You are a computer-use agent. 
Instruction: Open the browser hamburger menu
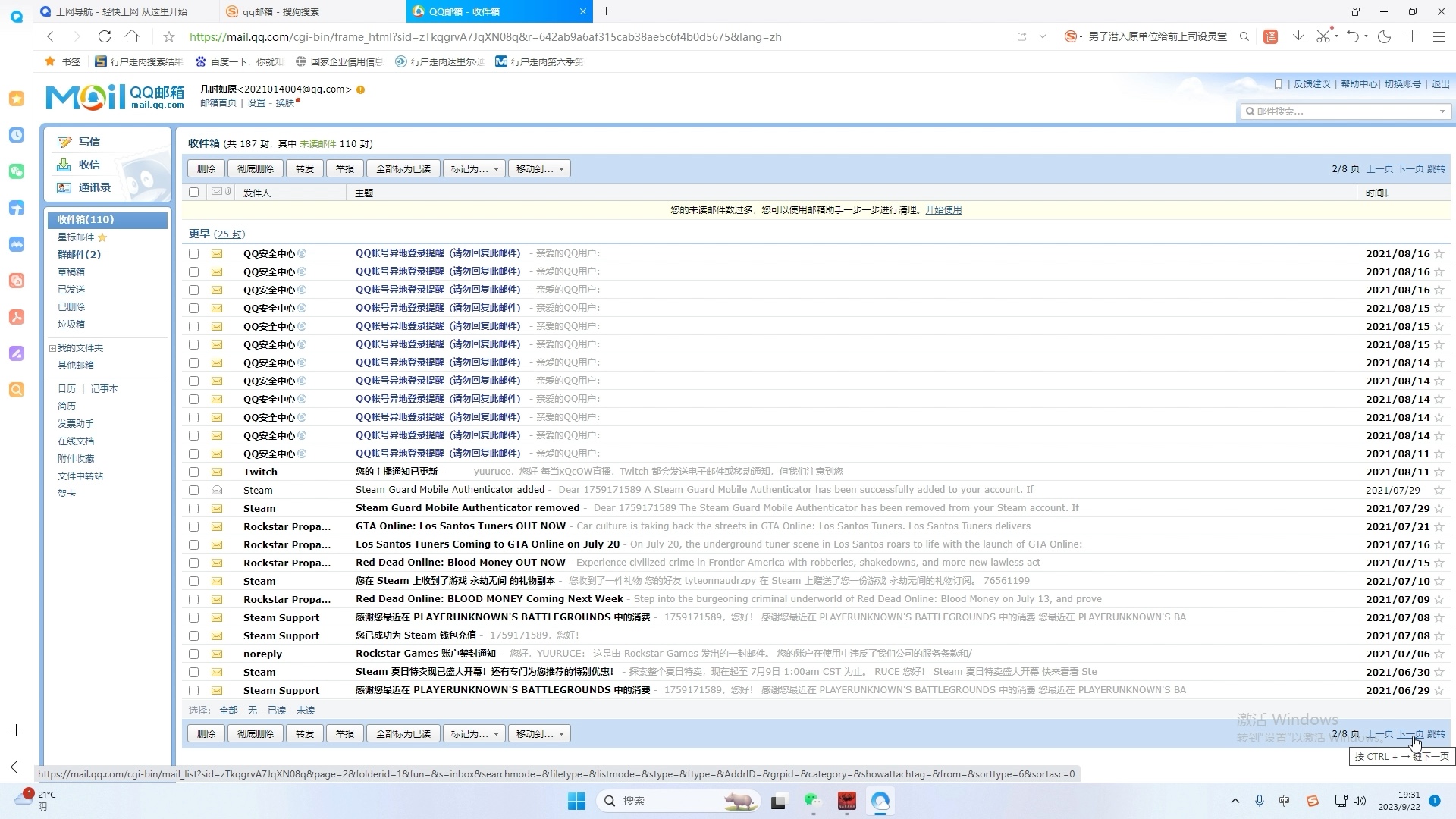[x=1439, y=36]
